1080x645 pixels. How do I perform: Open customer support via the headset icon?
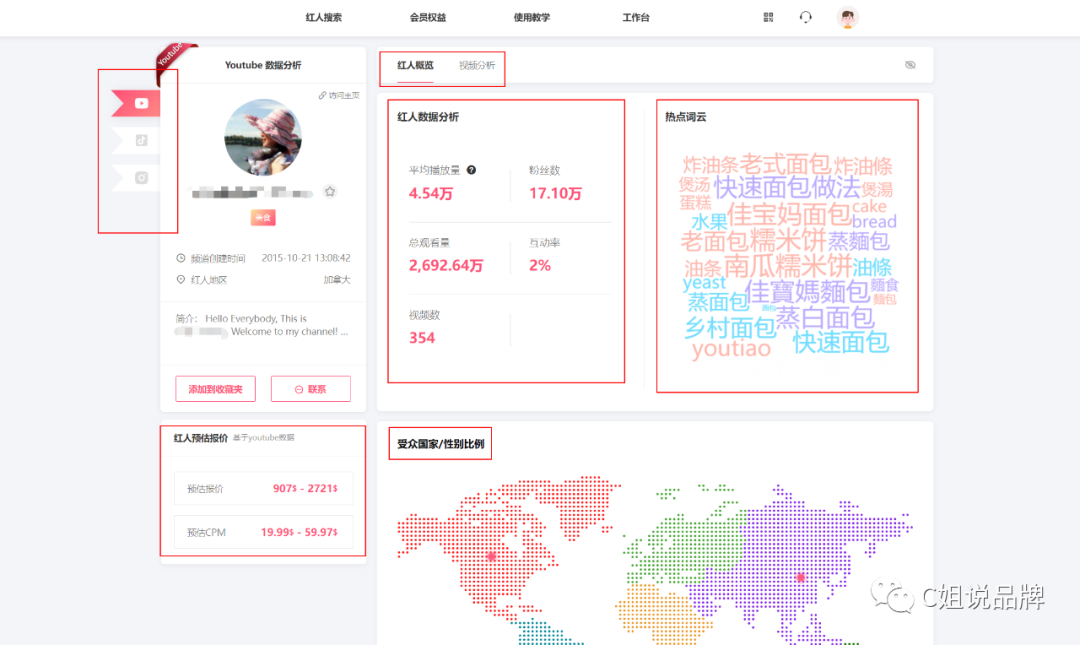806,17
